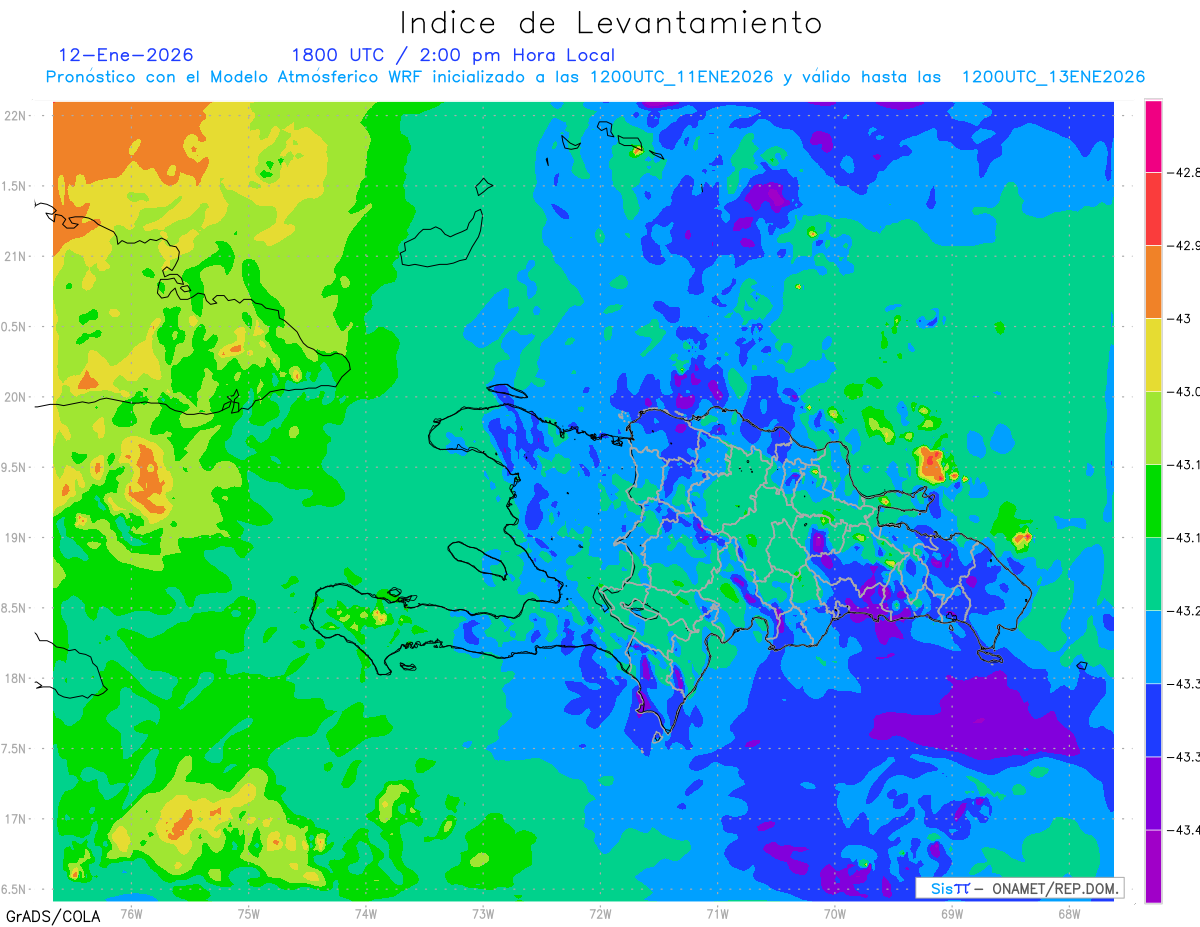This screenshot has height=927, width=1200.
Task: Select the yellow swatch on the color scale
Action: pyautogui.click(x=1153, y=354)
